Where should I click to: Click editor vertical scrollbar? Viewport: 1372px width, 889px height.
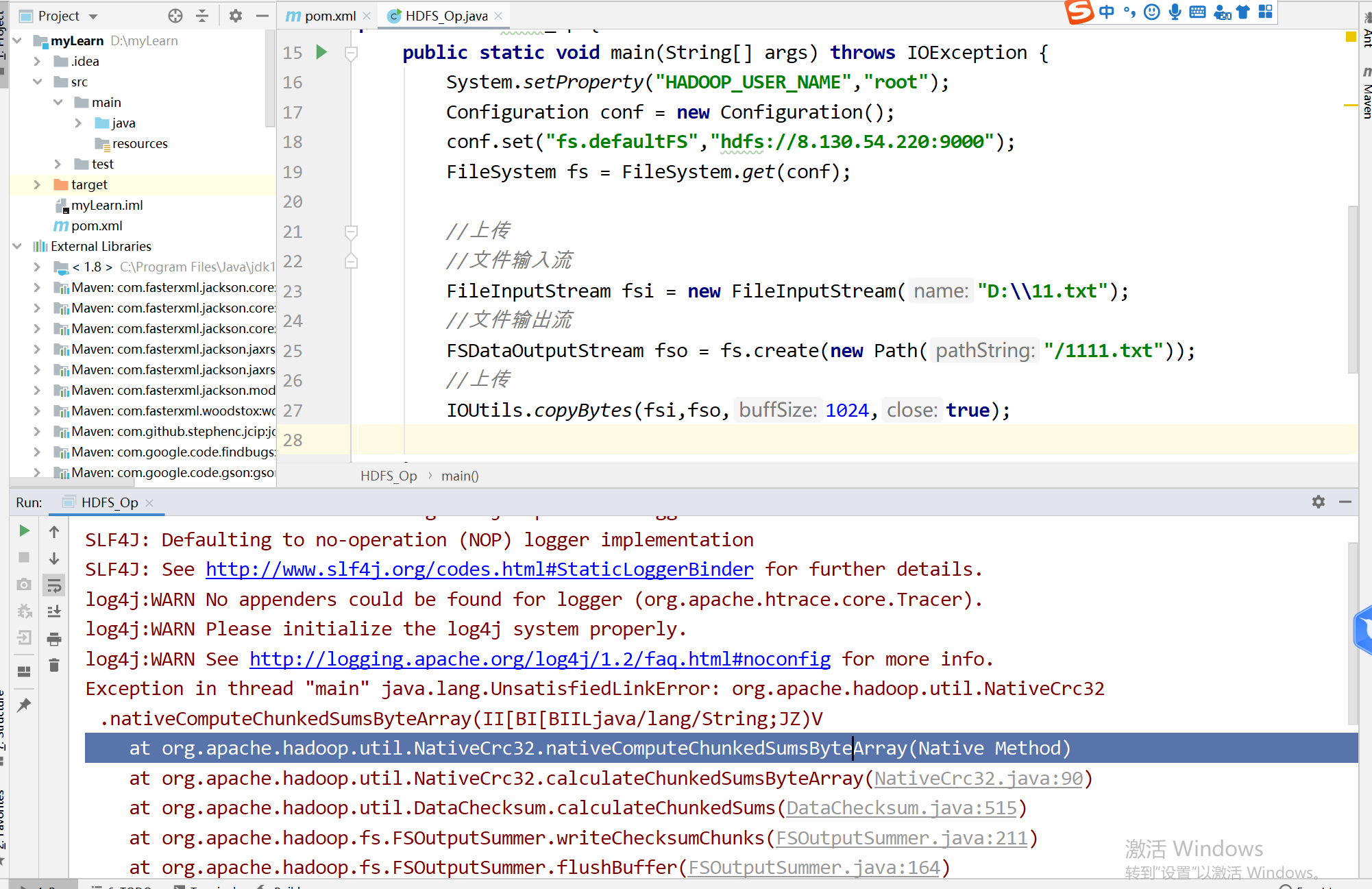click(1353, 289)
